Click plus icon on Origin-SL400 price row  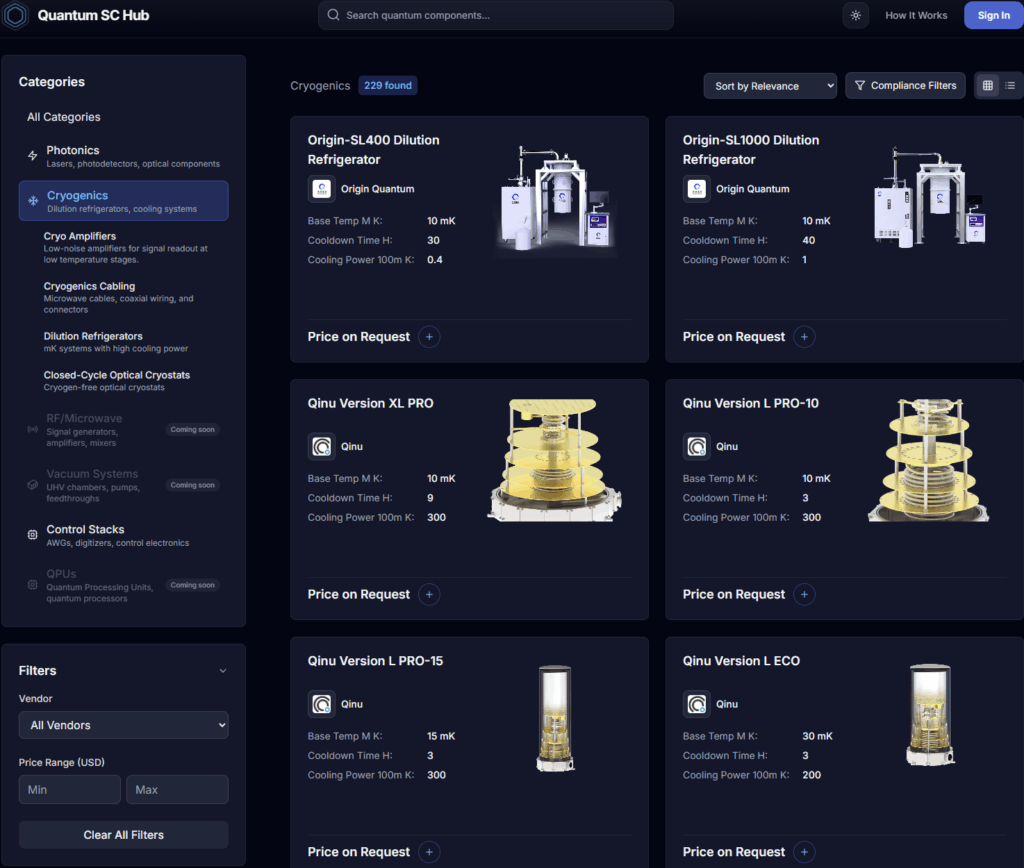pyautogui.click(x=429, y=337)
